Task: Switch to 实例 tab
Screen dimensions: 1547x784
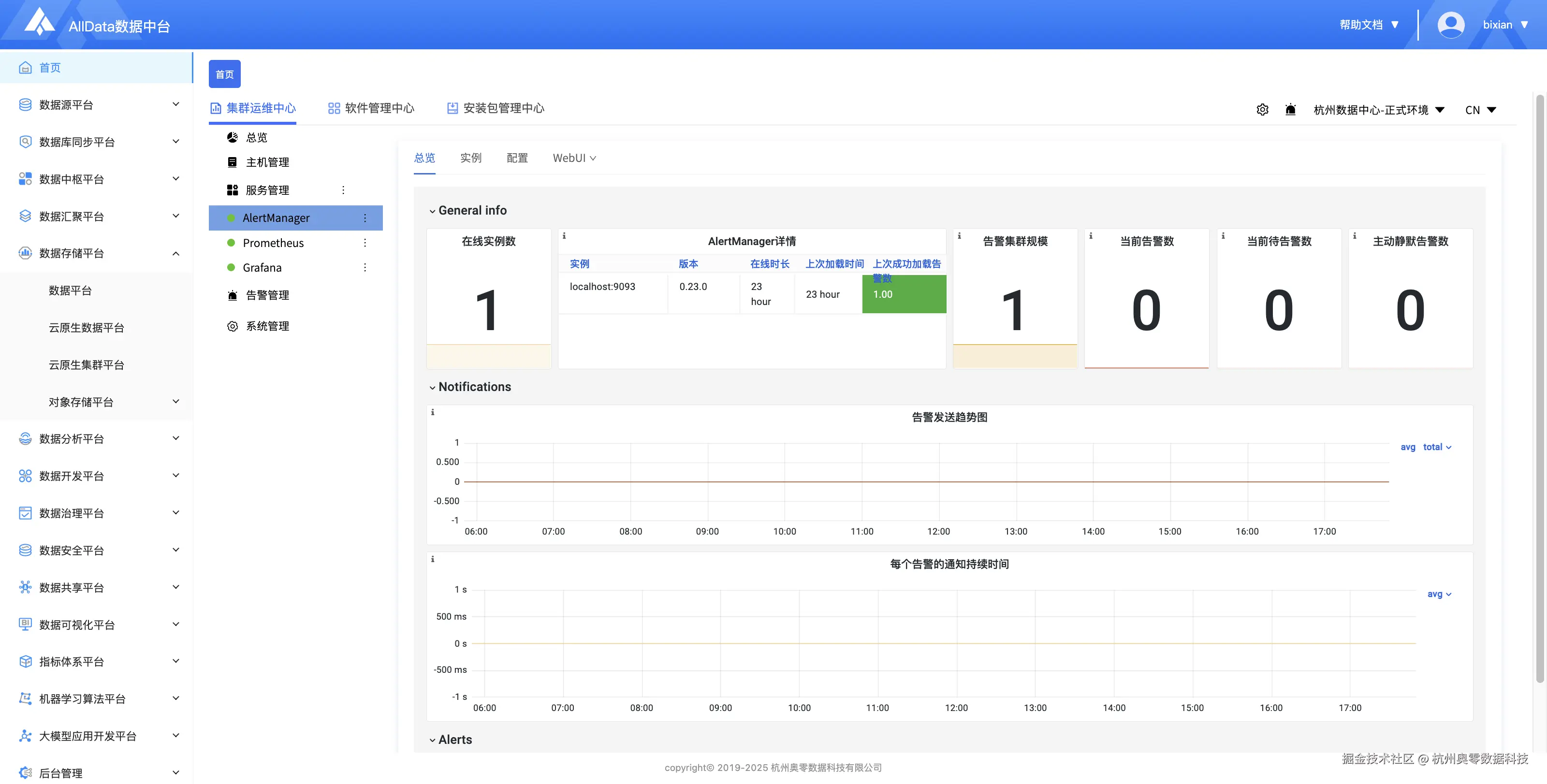Action: coord(471,158)
